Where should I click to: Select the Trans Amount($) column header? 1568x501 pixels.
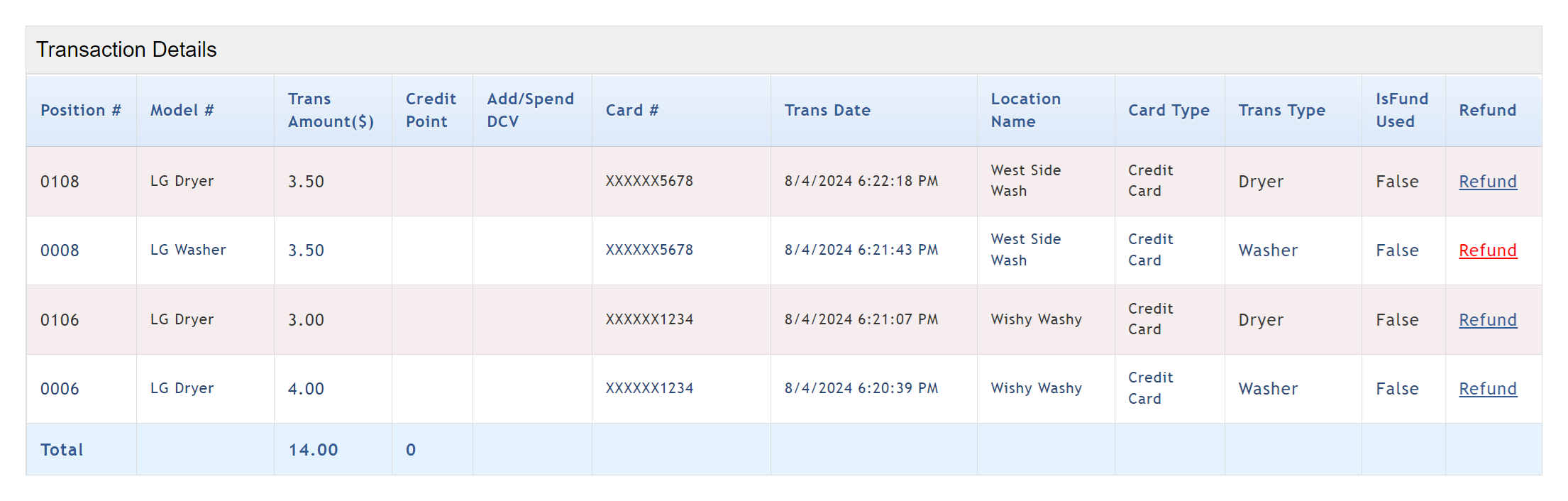(331, 111)
